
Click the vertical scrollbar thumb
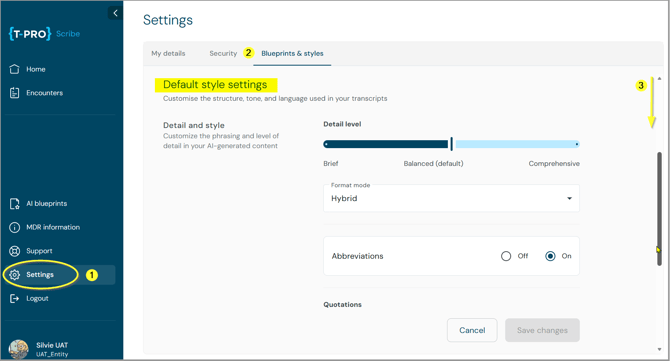(659, 209)
